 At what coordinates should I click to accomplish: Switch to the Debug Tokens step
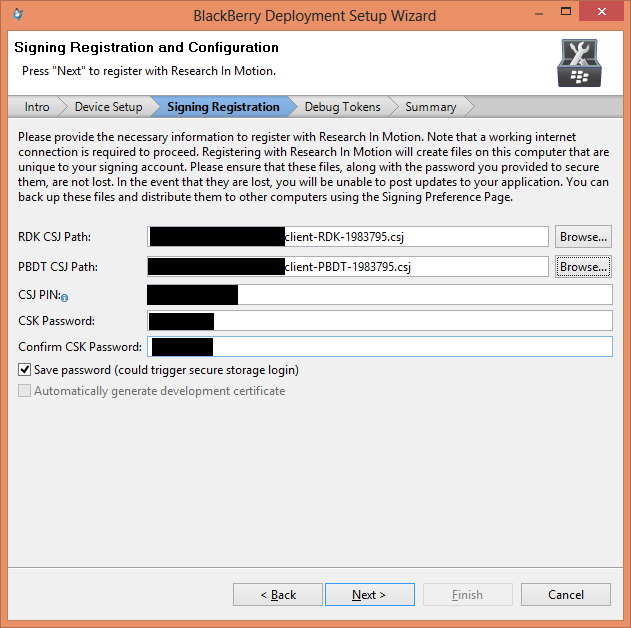(x=342, y=107)
